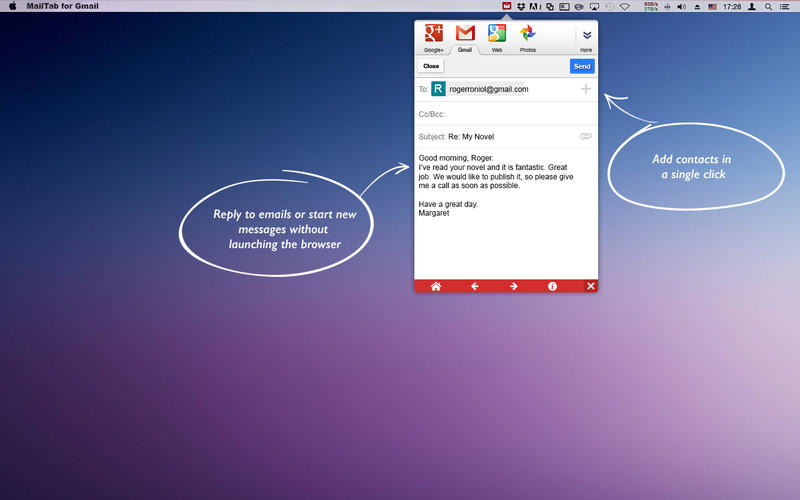Screen dimensions: 800x500
Task: Click the Home icon in red toolbar
Action: [436, 286]
